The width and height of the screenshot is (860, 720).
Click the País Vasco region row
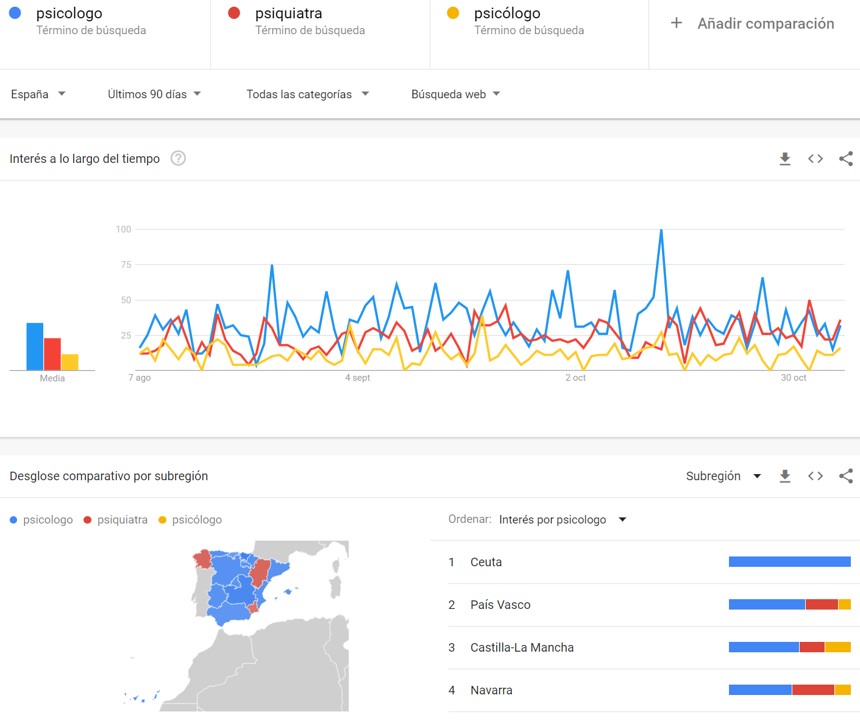click(501, 605)
